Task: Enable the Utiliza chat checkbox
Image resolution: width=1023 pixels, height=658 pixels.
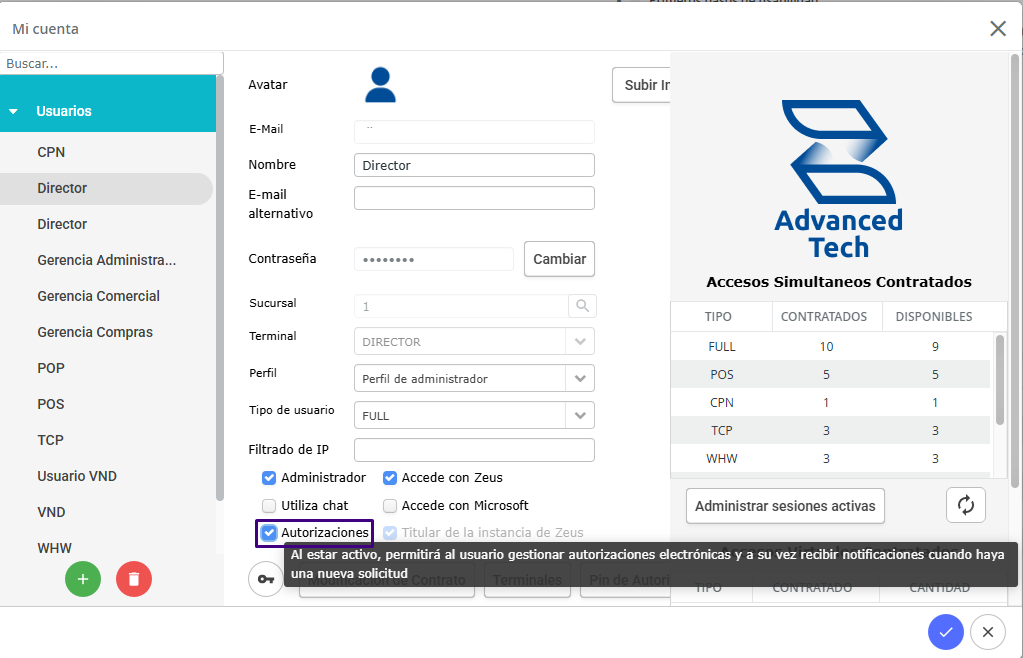Action: [x=269, y=506]
